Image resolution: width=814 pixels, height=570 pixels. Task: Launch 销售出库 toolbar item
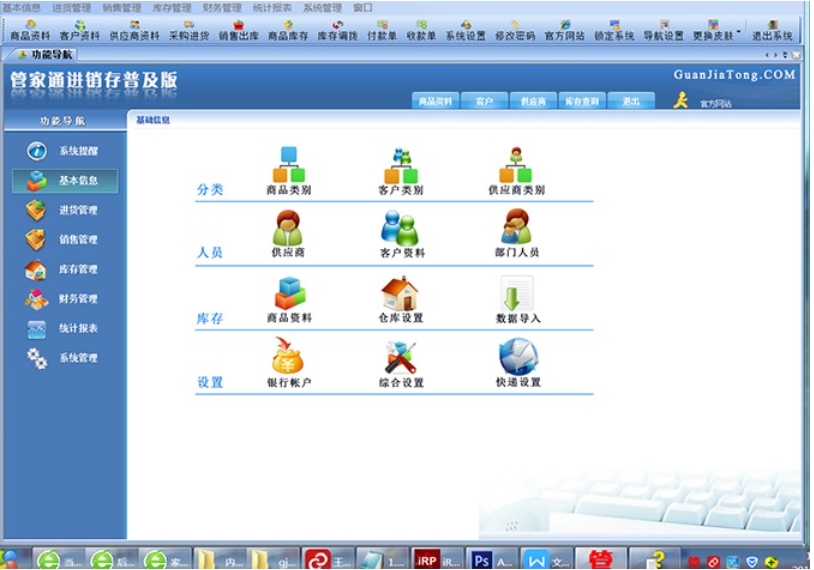tap(238, 30)
